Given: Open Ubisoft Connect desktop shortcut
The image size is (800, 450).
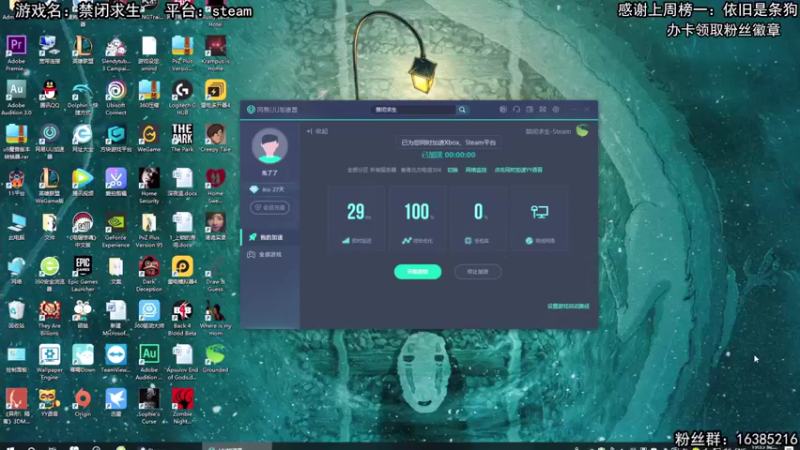Looking at the screenshot, I should point(116,97).
